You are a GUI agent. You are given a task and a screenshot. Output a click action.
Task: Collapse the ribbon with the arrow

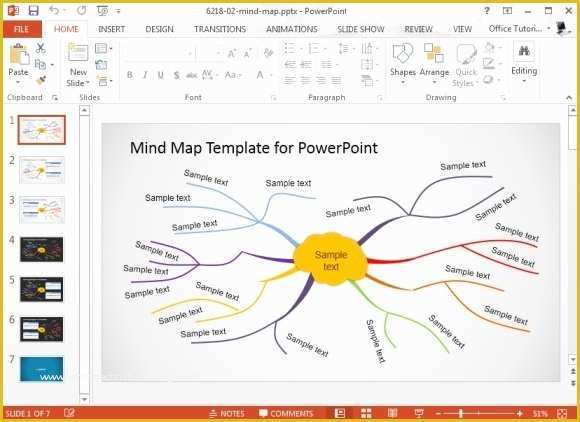click(x=569, y=98)
